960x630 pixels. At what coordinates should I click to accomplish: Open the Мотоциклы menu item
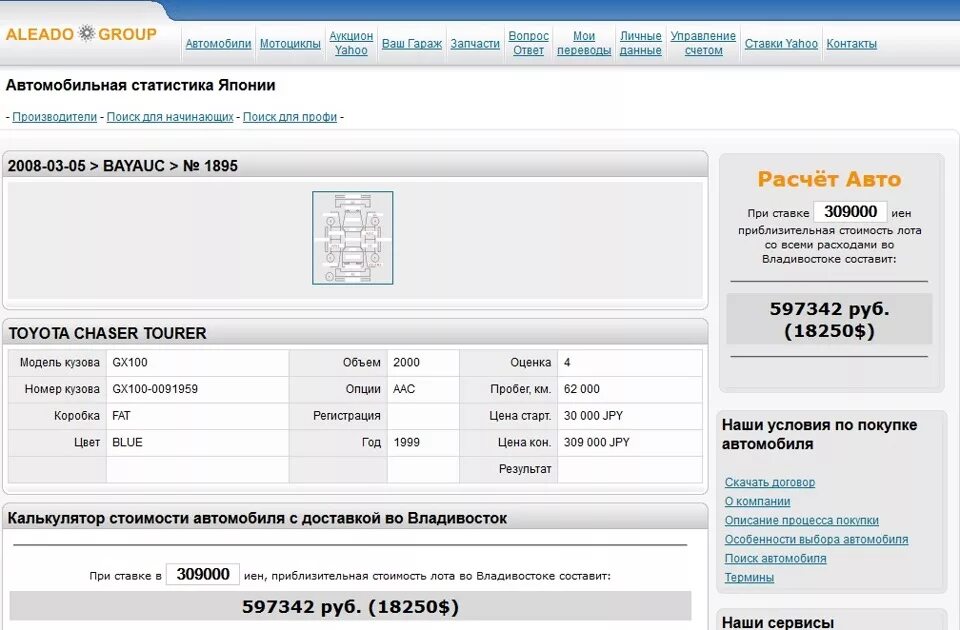[290, 43]
